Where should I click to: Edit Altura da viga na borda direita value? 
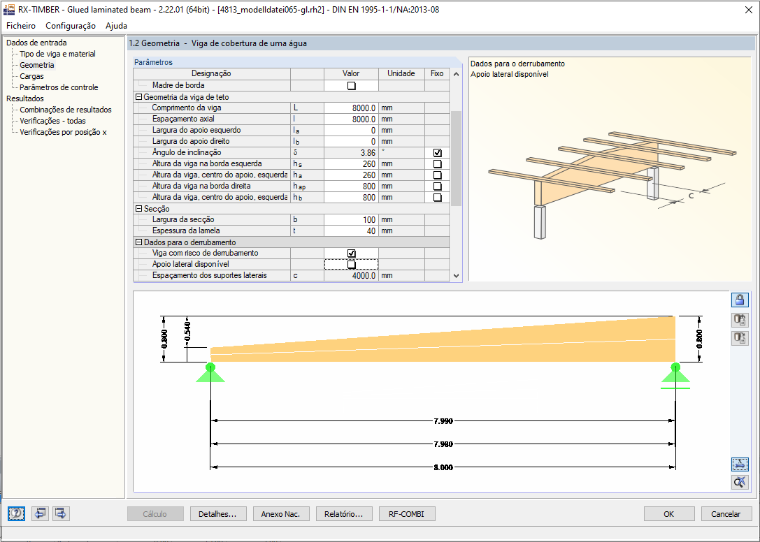(351, 186)
